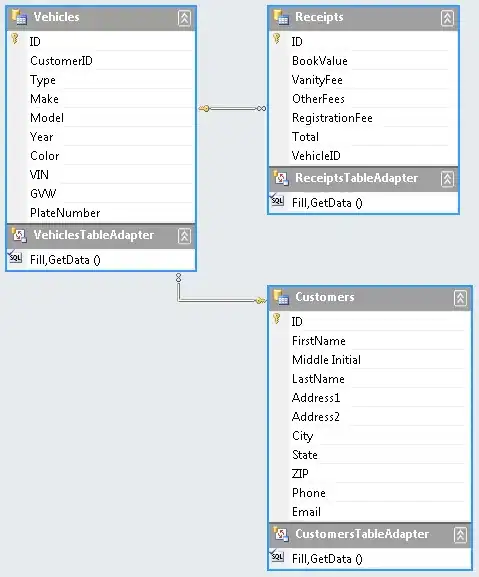Collapse the CustomersTableAdapter section
This screenshot has width=479, height=577.
460,535
